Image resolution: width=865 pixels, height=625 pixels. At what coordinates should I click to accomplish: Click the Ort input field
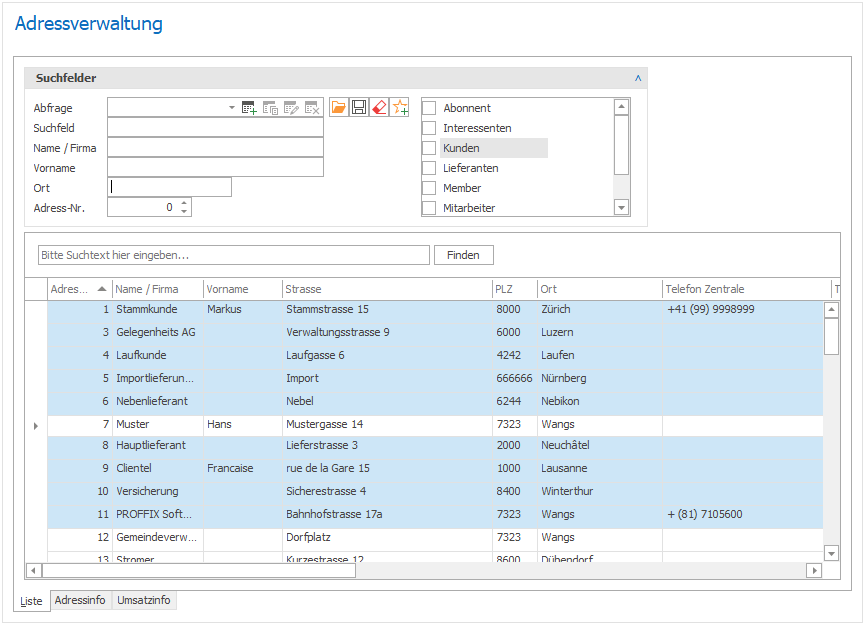169,188
